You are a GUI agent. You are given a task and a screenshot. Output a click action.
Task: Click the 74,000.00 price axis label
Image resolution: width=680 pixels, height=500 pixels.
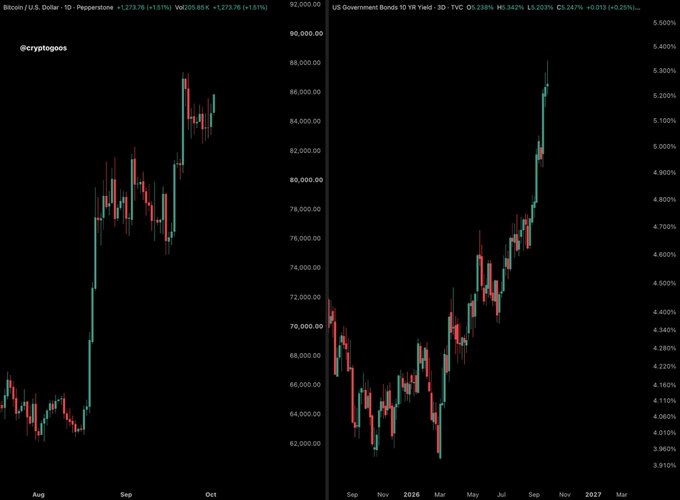[305, 268]
